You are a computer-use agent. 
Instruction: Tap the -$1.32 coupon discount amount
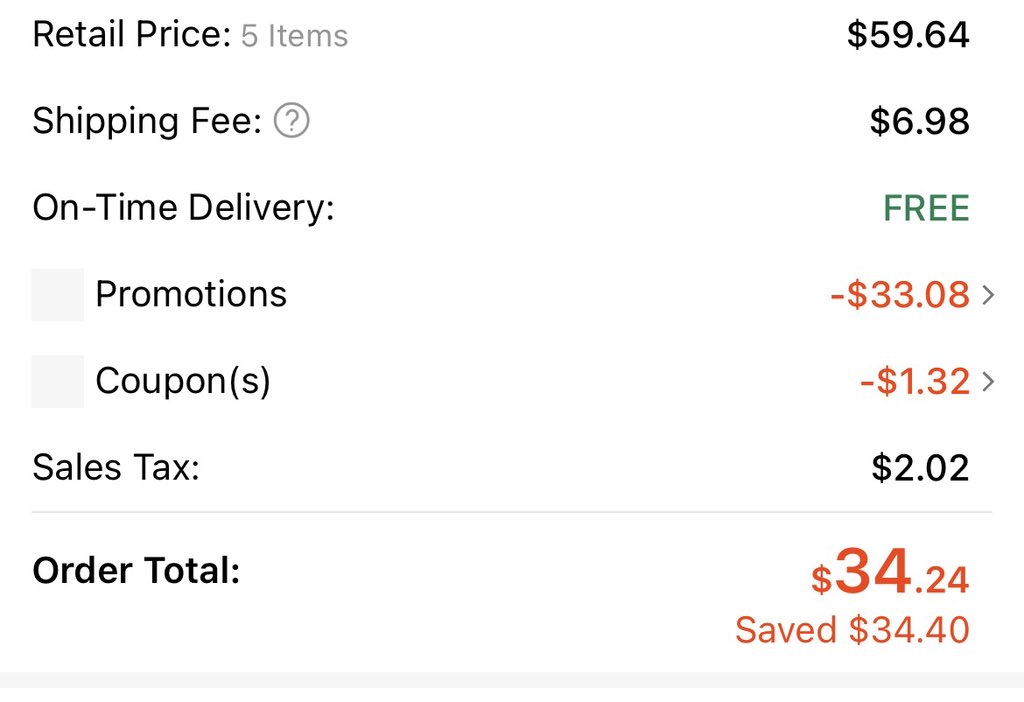point(915,381)
